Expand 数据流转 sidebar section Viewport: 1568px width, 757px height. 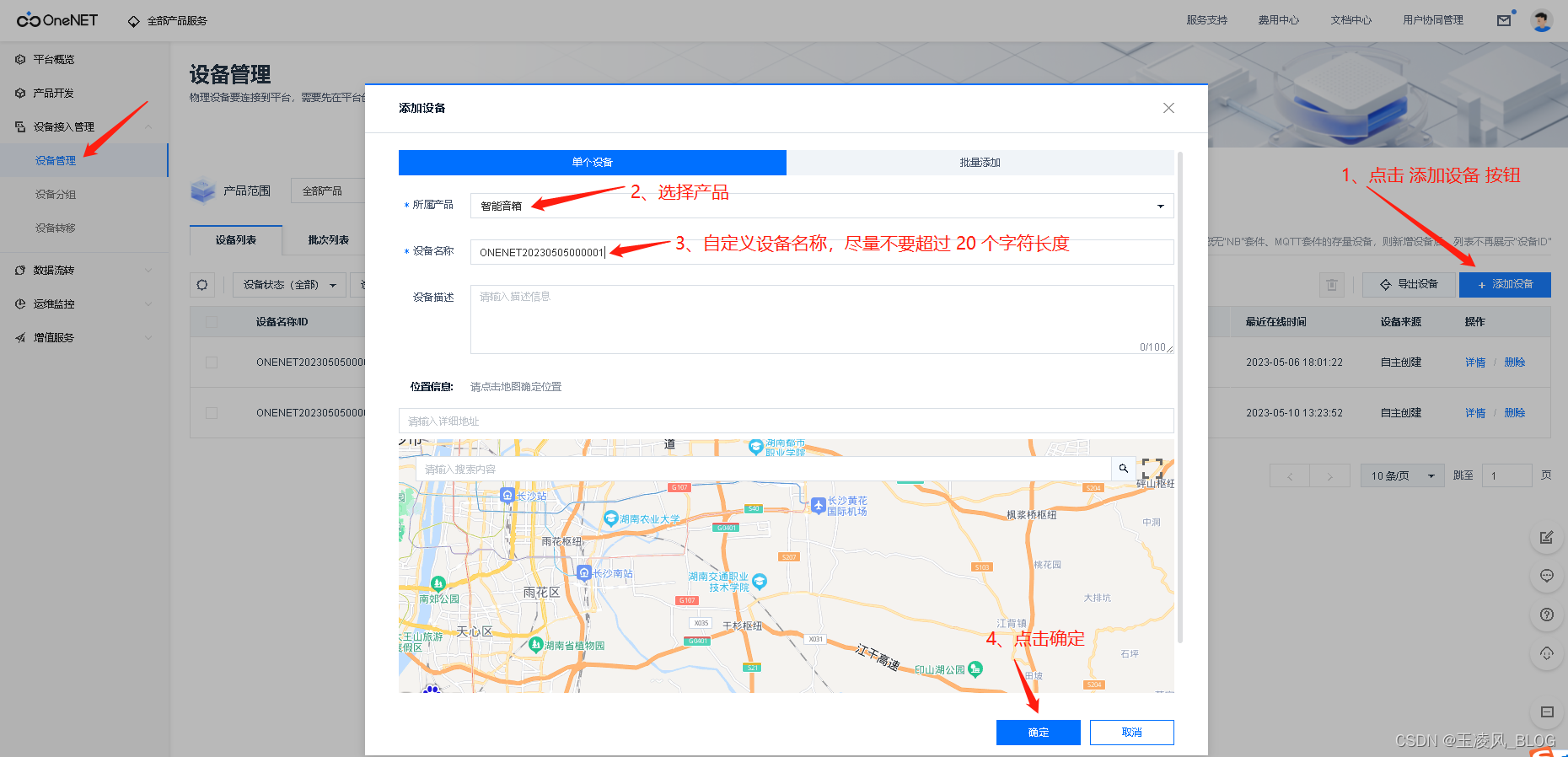tap(84, 270)
